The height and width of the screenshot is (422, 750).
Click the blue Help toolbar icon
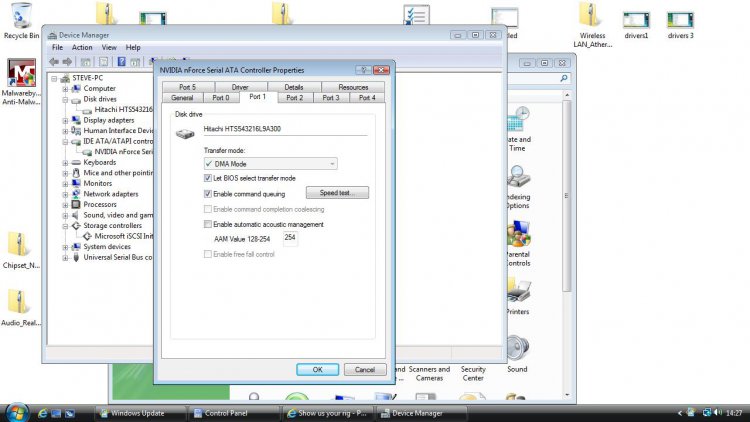tap(121, 62)
